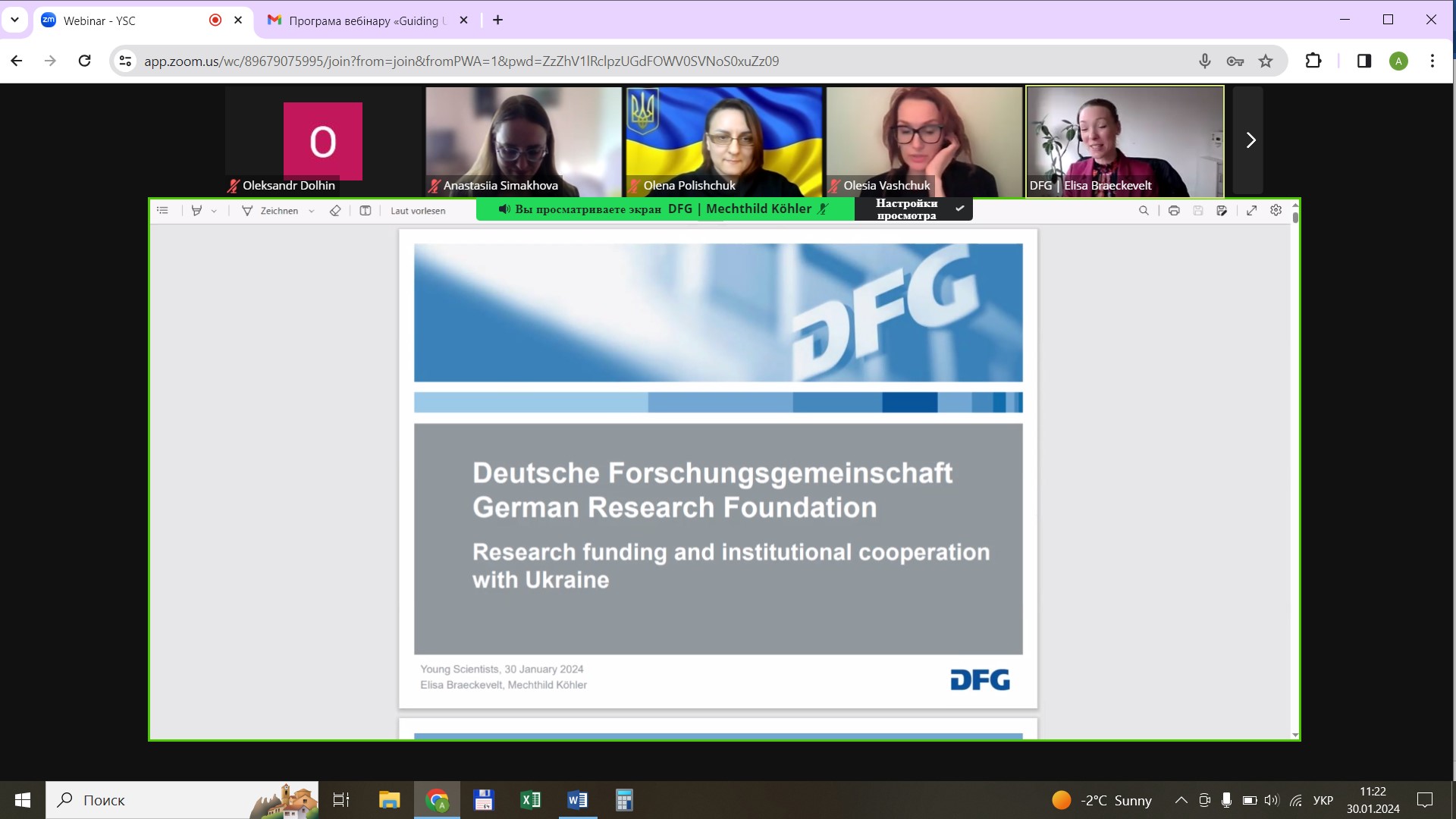Click the Chrome taskbar icon

(437, 800)
